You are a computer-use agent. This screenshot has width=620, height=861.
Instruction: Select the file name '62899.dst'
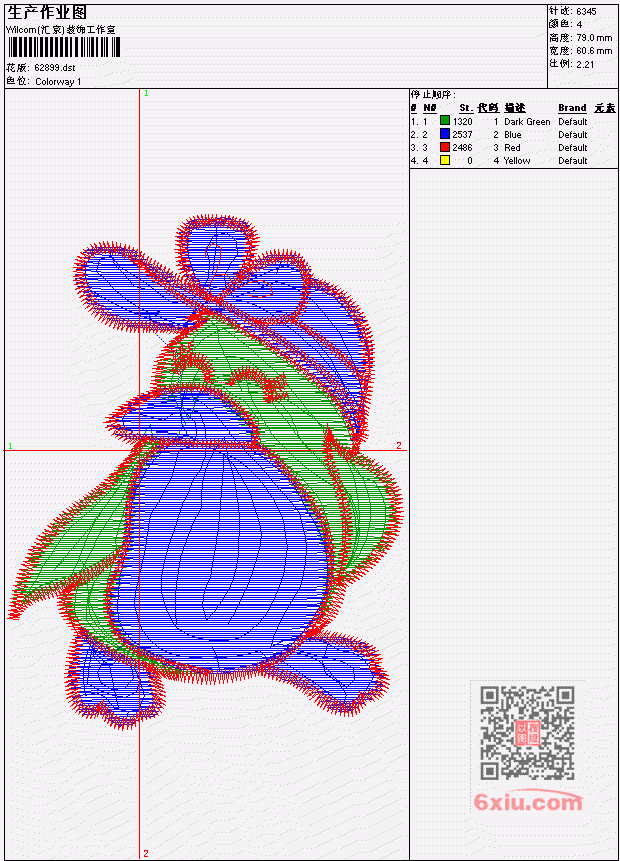[x=55, y=68]
